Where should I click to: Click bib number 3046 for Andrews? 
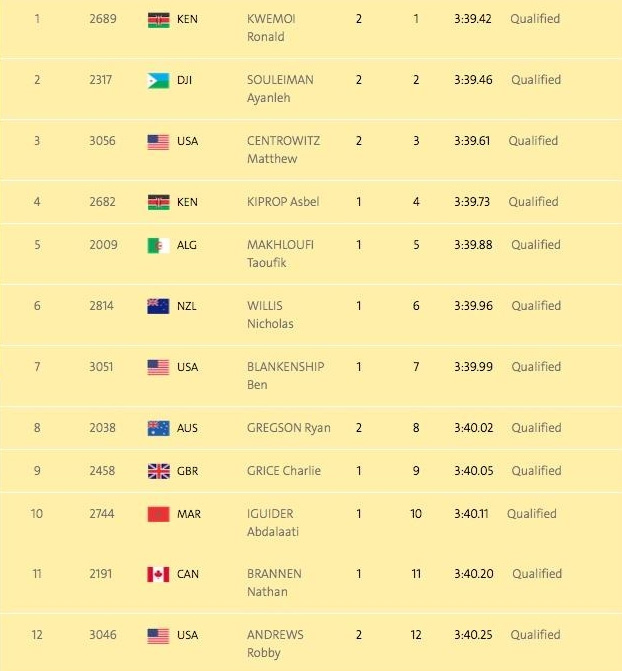click(x=102, y=635)
